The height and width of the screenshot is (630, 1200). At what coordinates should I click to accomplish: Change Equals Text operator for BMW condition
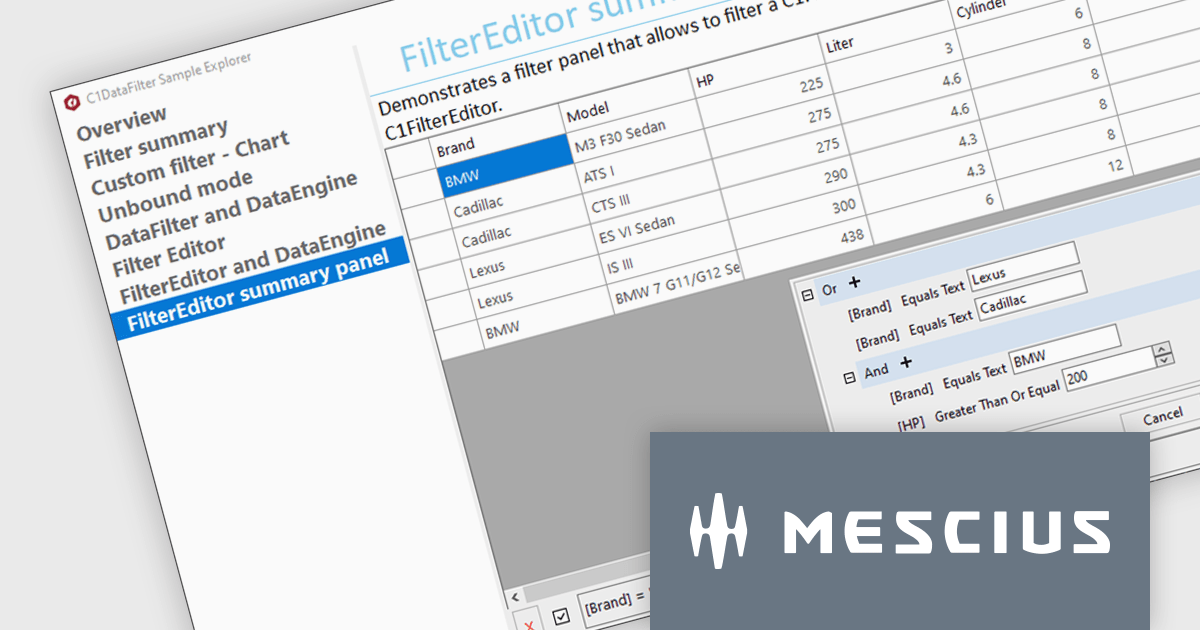click(975, 375)
